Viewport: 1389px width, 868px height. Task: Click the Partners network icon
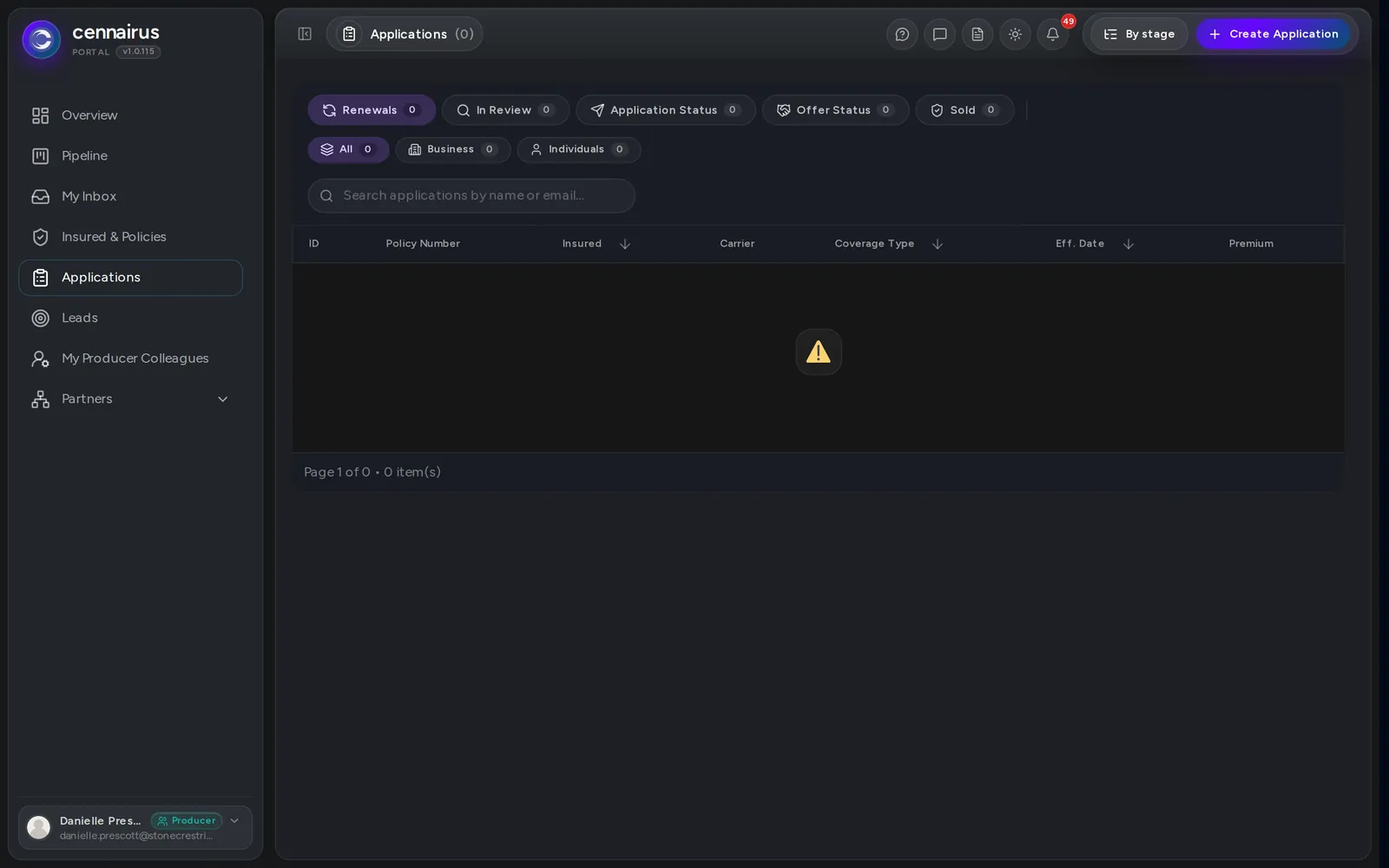click(x=40, y=399)
